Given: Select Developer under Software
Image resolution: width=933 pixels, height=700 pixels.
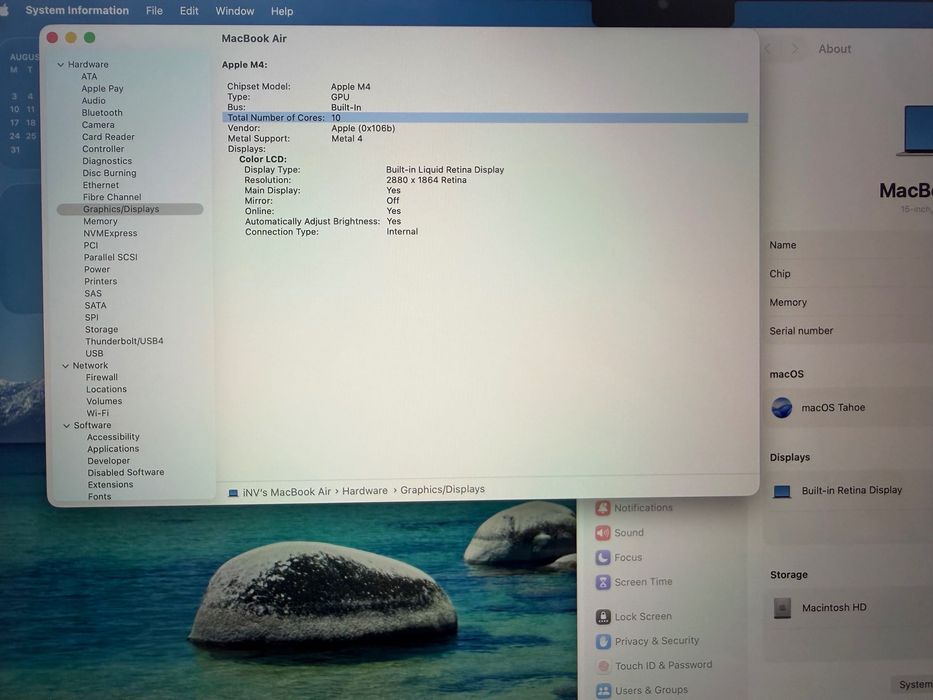Looking at the screenshot, I should coord(108,460).
